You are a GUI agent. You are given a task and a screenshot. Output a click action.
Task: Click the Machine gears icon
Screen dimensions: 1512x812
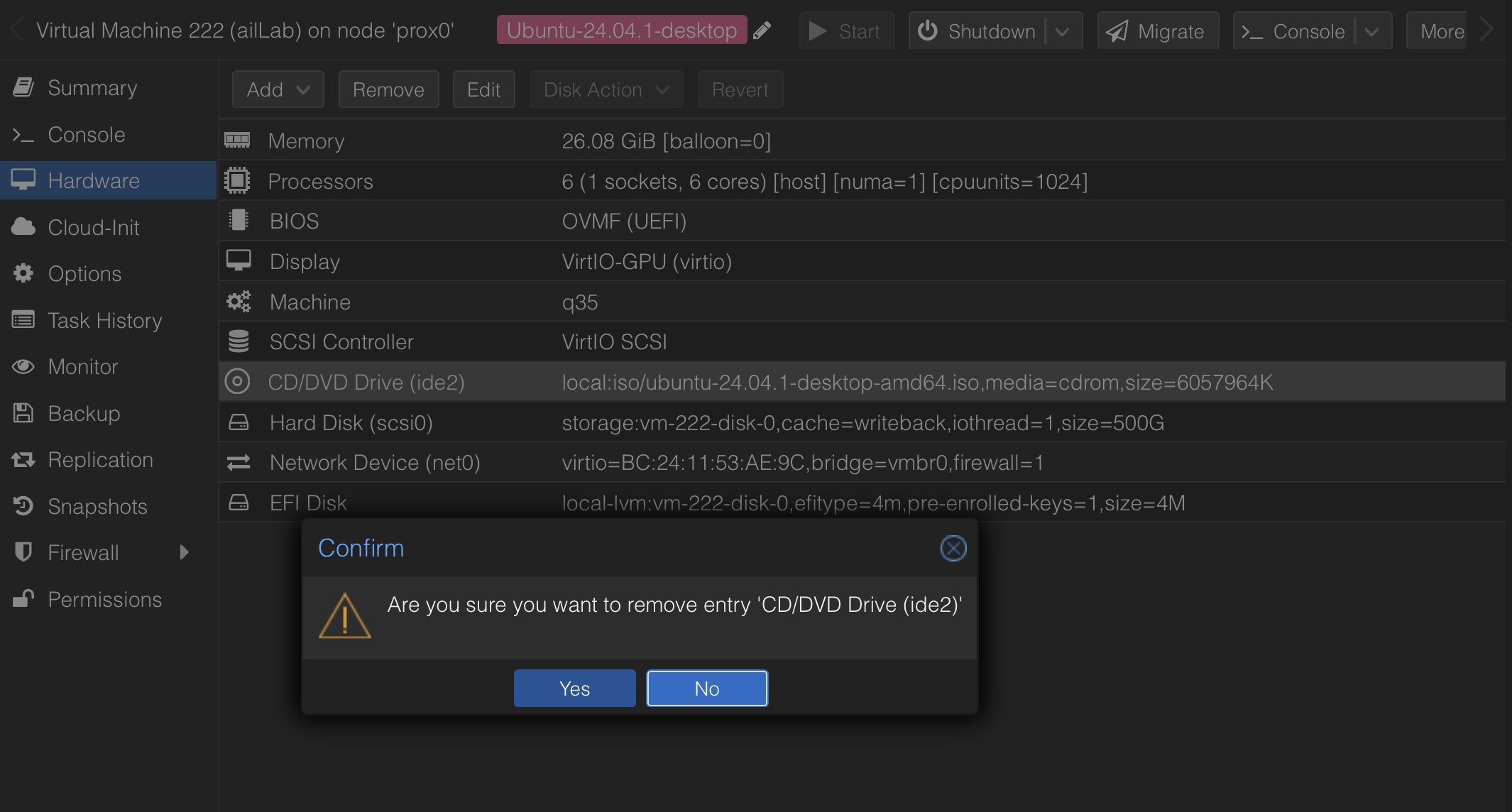tap(239, 302)
